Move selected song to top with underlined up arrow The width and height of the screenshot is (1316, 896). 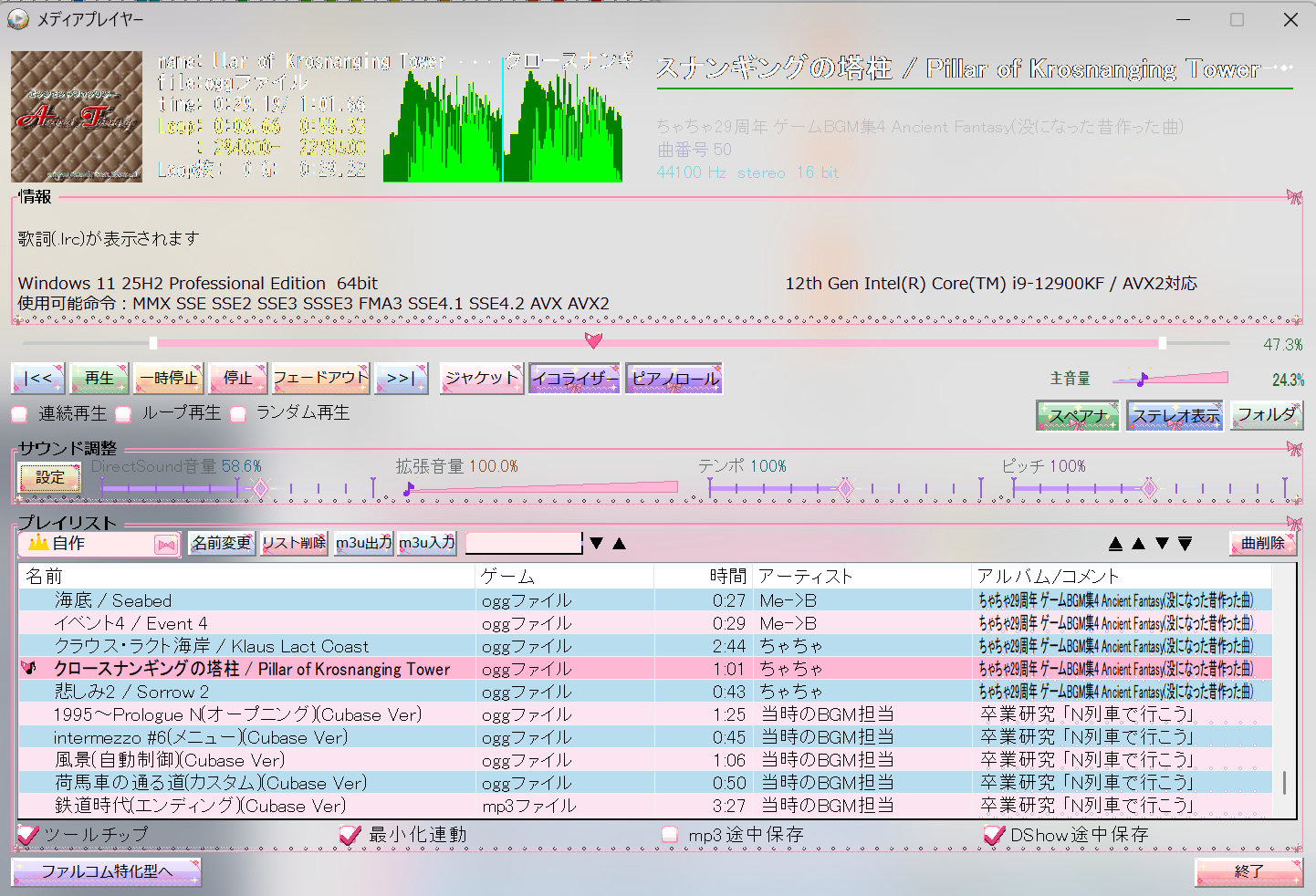click(x=1115, y=544)
